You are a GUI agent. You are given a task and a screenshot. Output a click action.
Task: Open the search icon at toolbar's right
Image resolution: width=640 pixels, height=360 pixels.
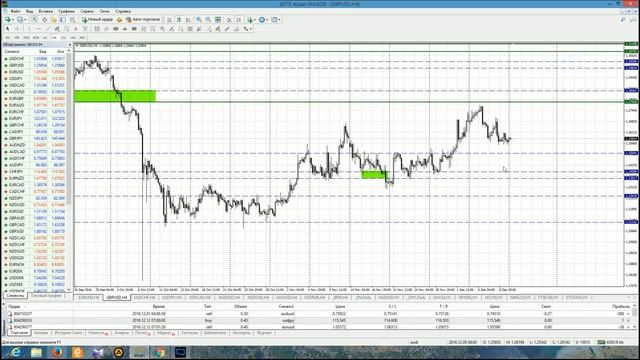pyautogui.click(x=623, y=20)
